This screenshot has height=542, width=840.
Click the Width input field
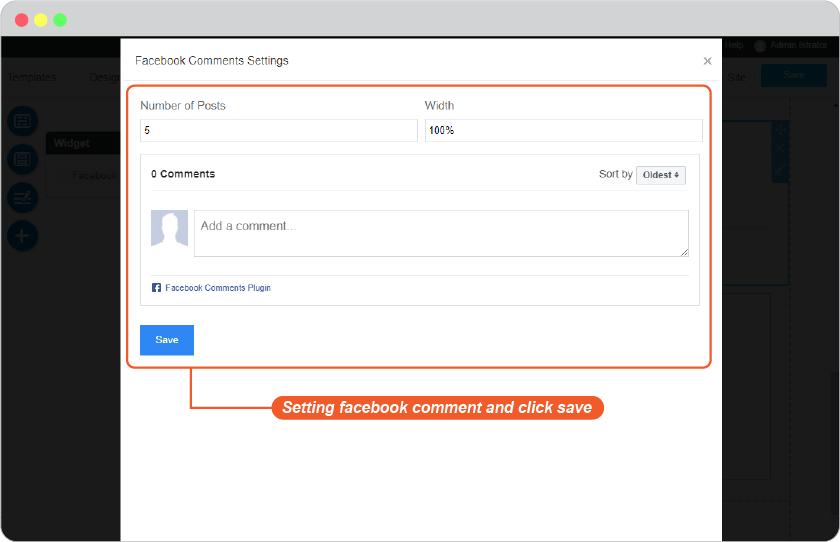pyautogui.click(x=564, y=130)
